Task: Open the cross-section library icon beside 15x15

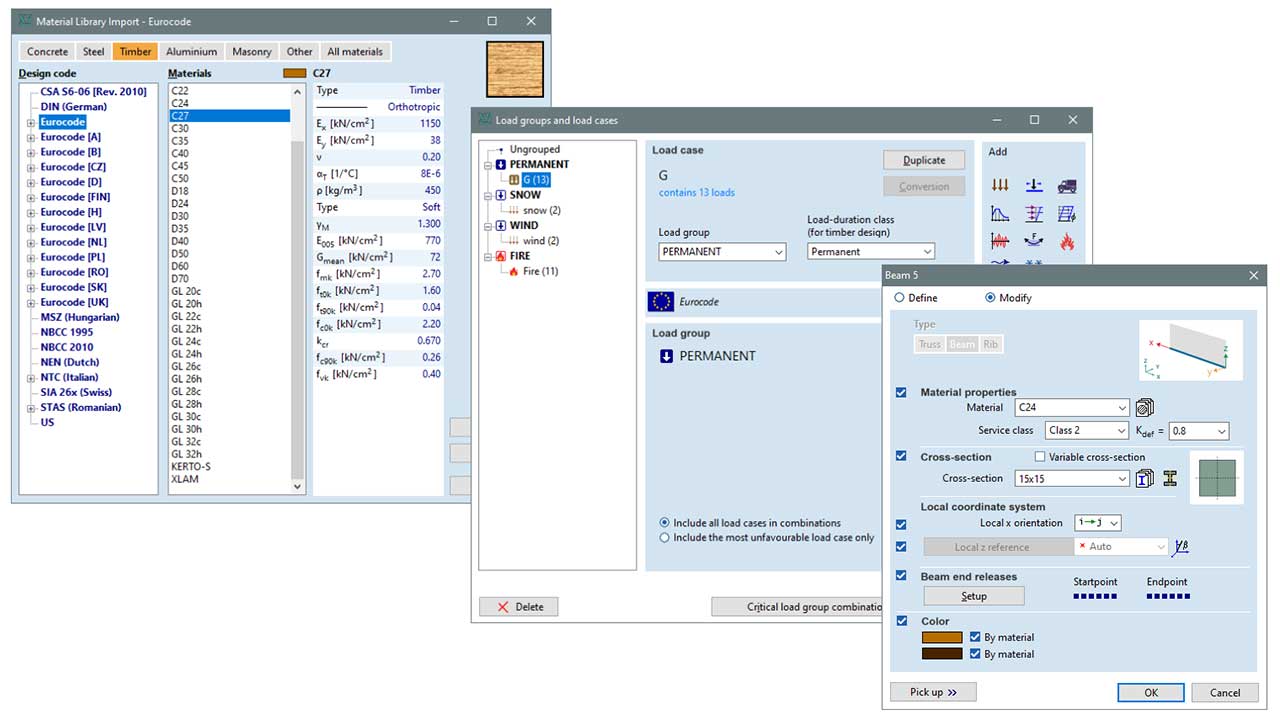Action: pyautogui.click(x=1144, y=478)
